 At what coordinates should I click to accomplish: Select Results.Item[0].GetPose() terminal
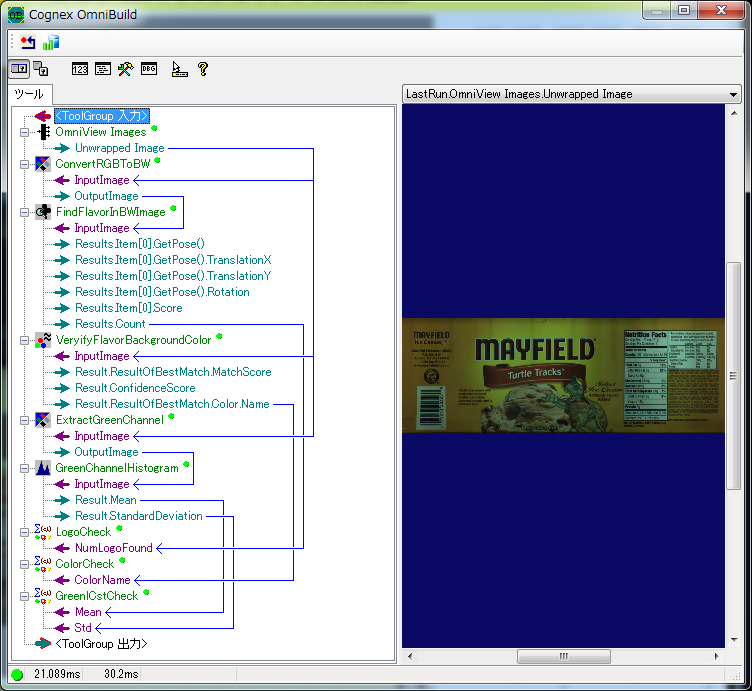click(x=140, y=244)
